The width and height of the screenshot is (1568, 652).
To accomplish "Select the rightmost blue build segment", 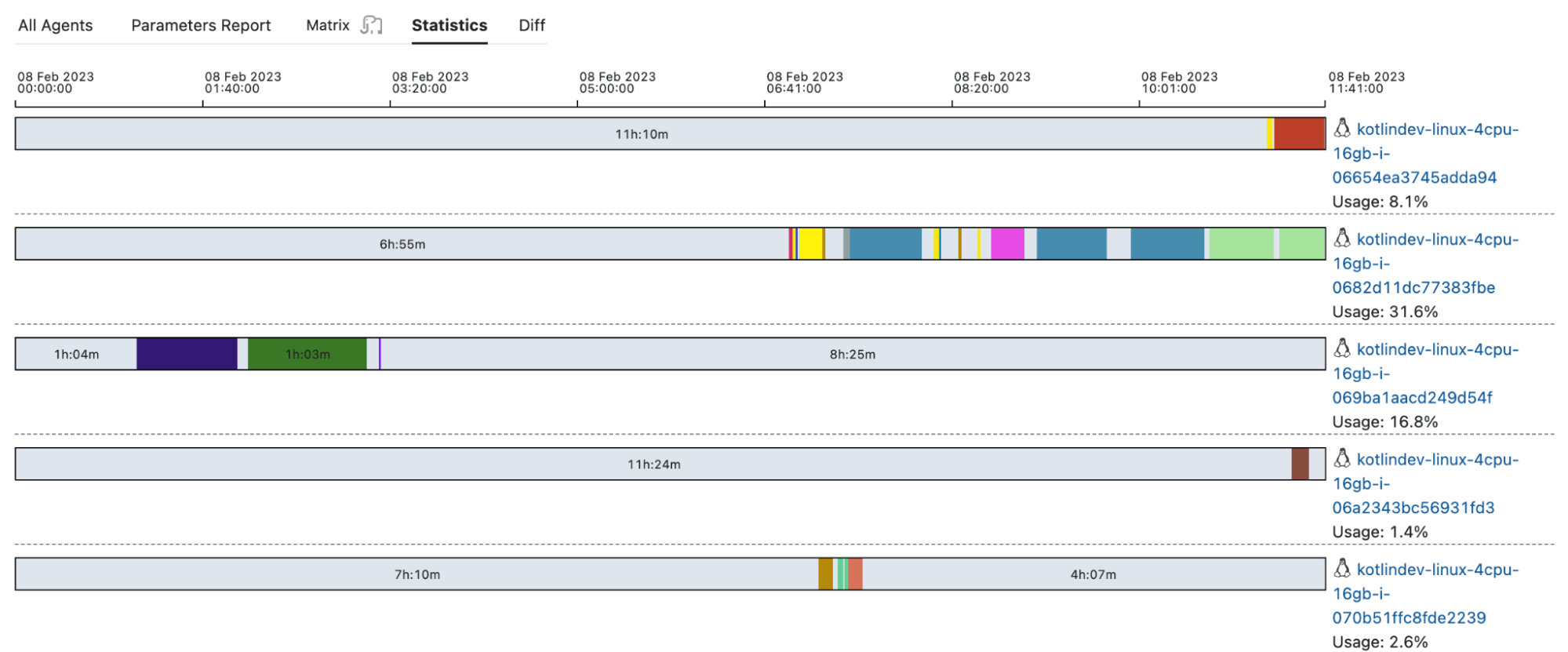I will (x=1167, y=244).
